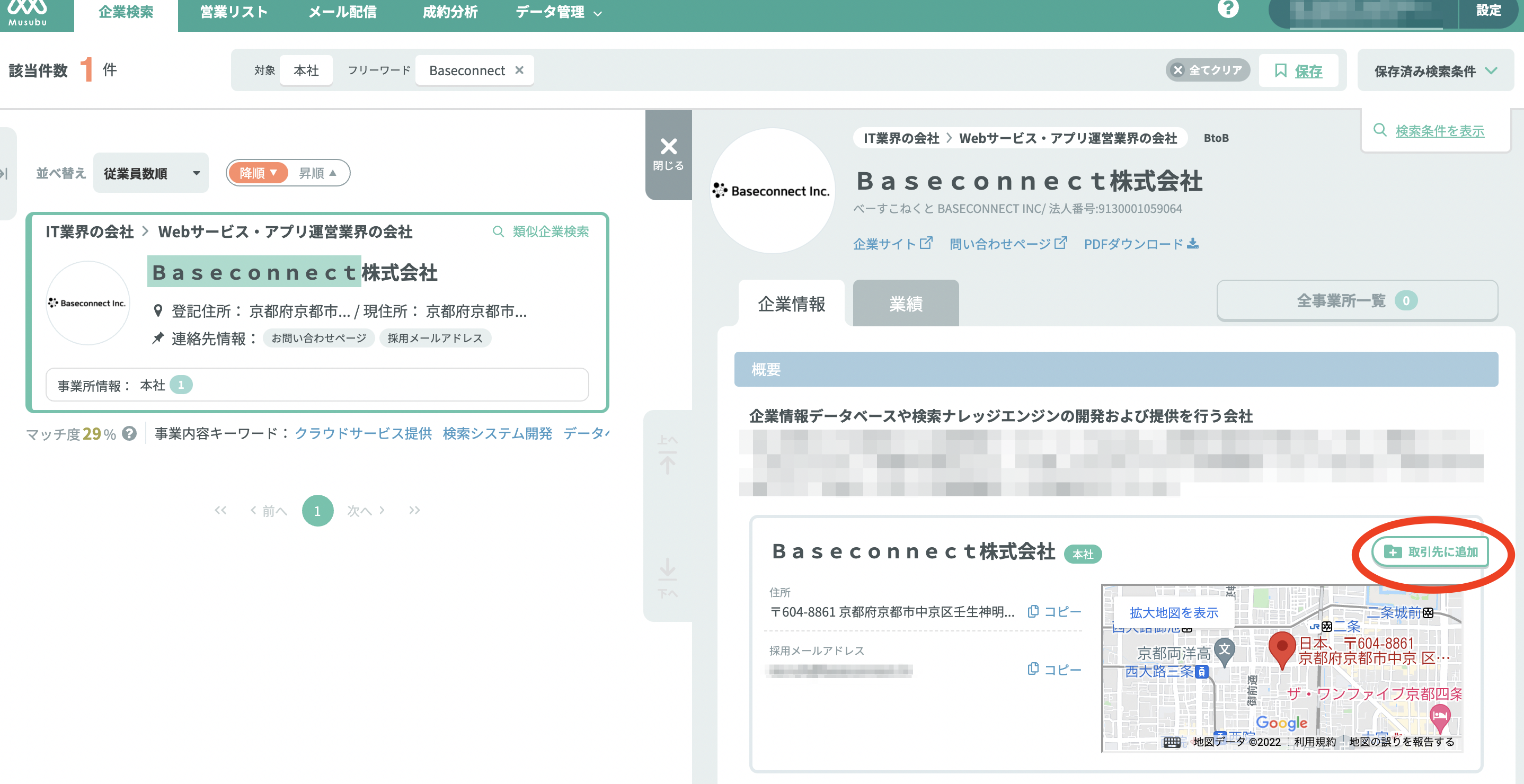Click the red map pin marker
This screenshot has height=784, width=1524.
point(1282,649)
